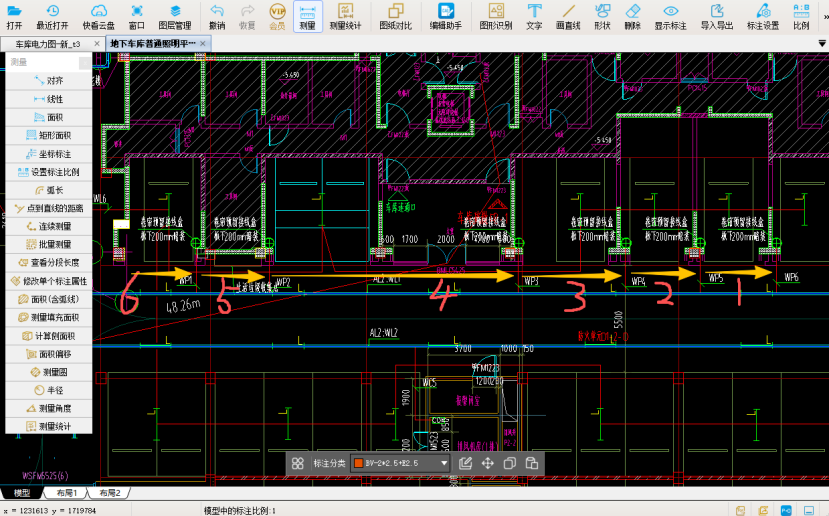Click the 测量 measure tool in toolbar

tap(307, 15)
